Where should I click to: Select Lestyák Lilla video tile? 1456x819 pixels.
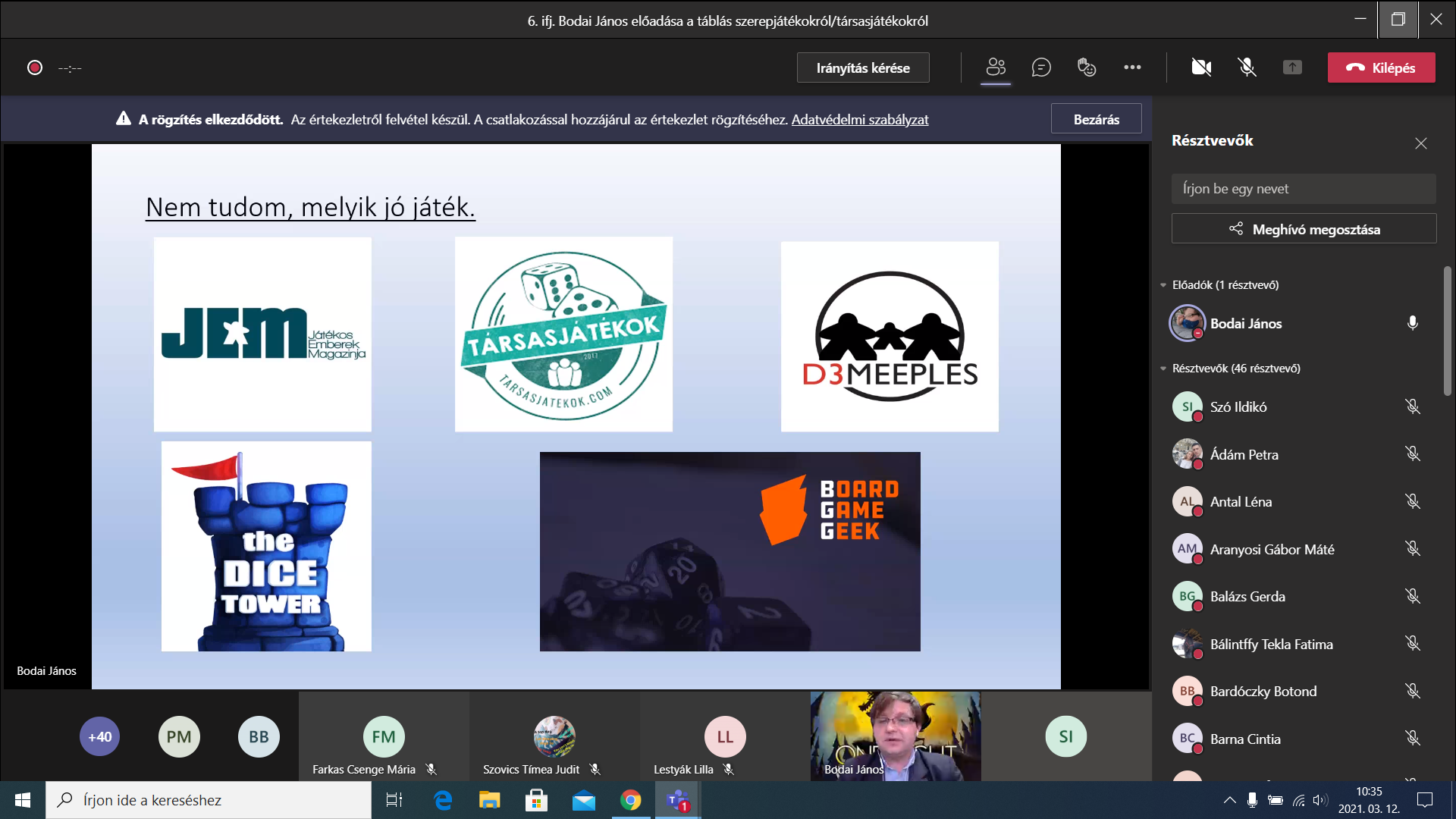pyautogui.click(x=725, y=736)
